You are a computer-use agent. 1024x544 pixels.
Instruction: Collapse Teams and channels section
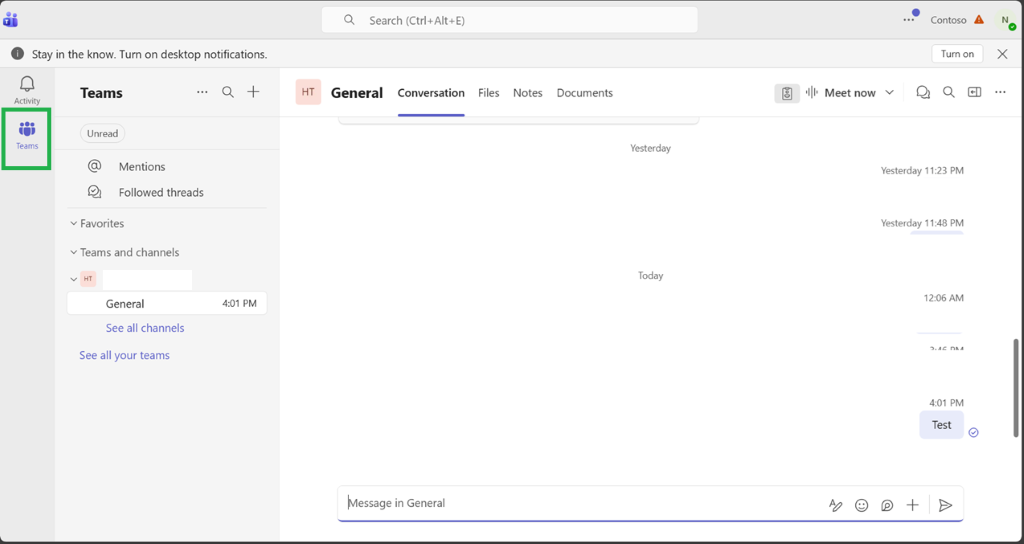click(x=74, y=252)
